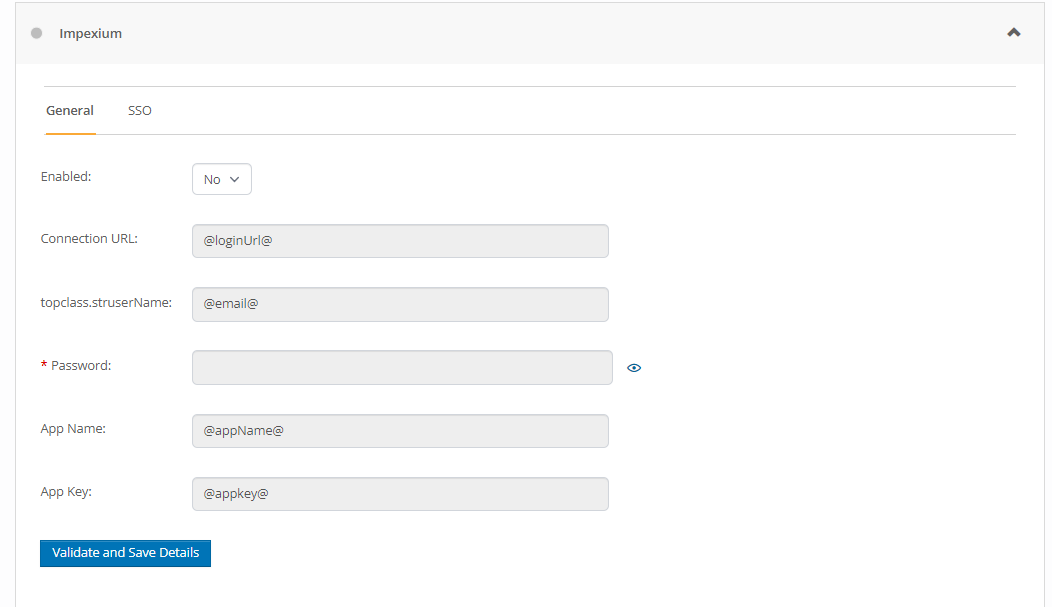Click the "Connection URL:" label text
Image resolution: width=1052 pixels, height=607 pixels.
[89, 239]
